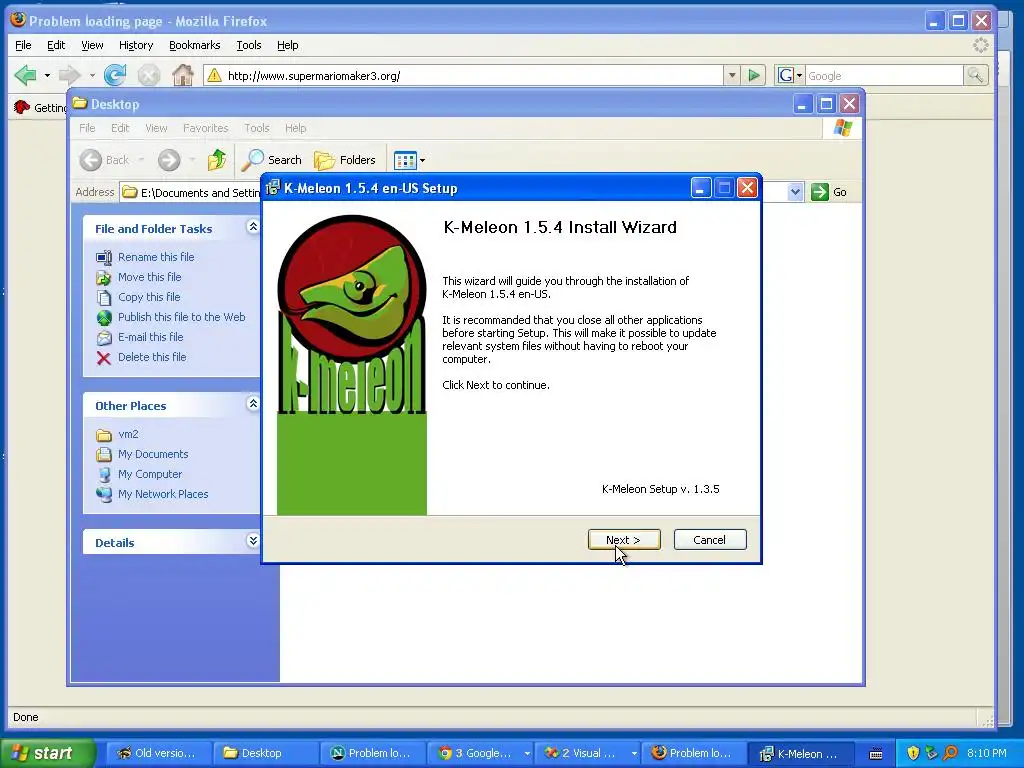Viewport: 1024px width, 768px height.
Task: Click Next in K-Meleon setup wizard
Action: [x=624, y=539]
